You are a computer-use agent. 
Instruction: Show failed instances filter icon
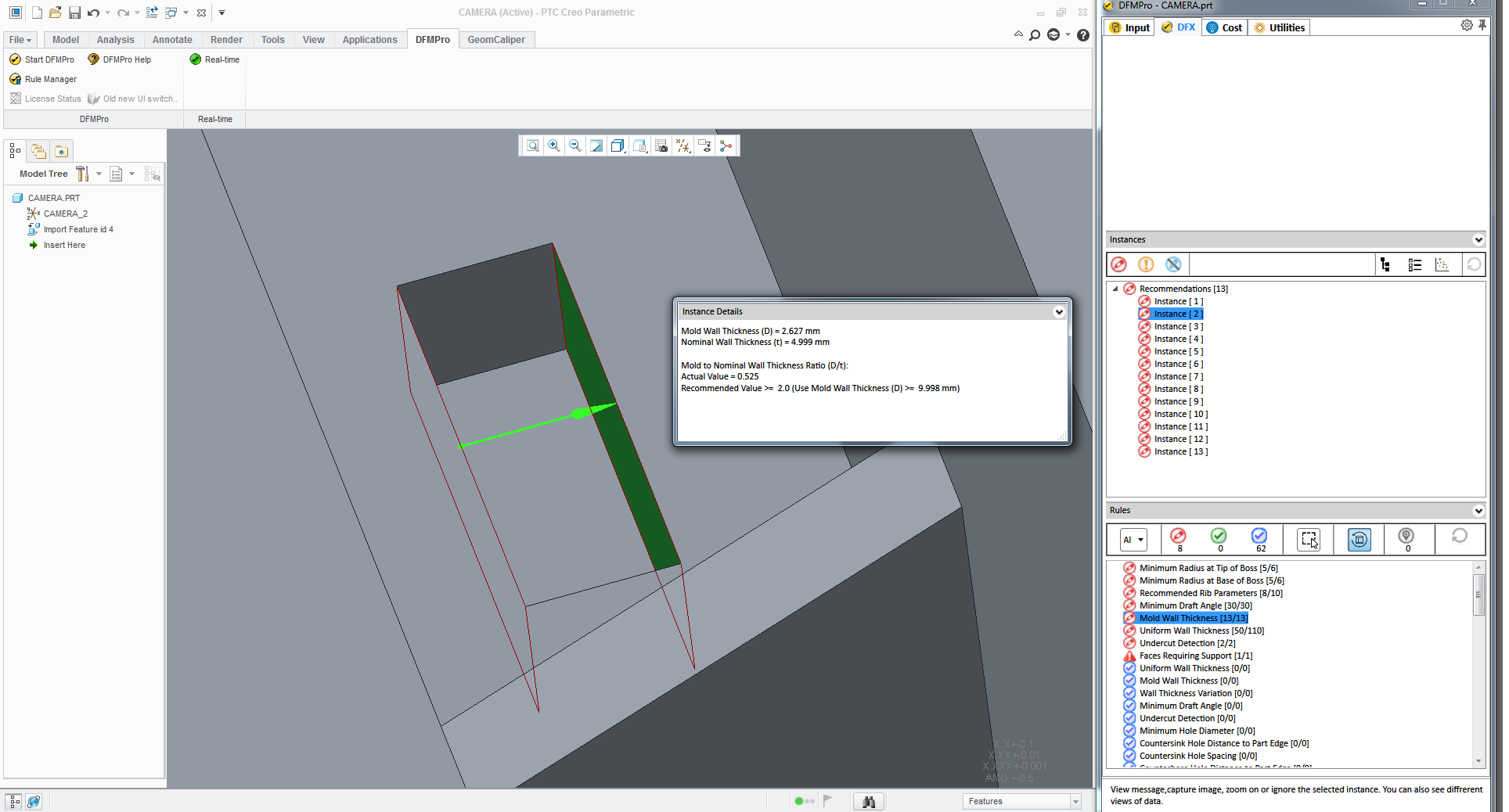(x=1119, y=264)
